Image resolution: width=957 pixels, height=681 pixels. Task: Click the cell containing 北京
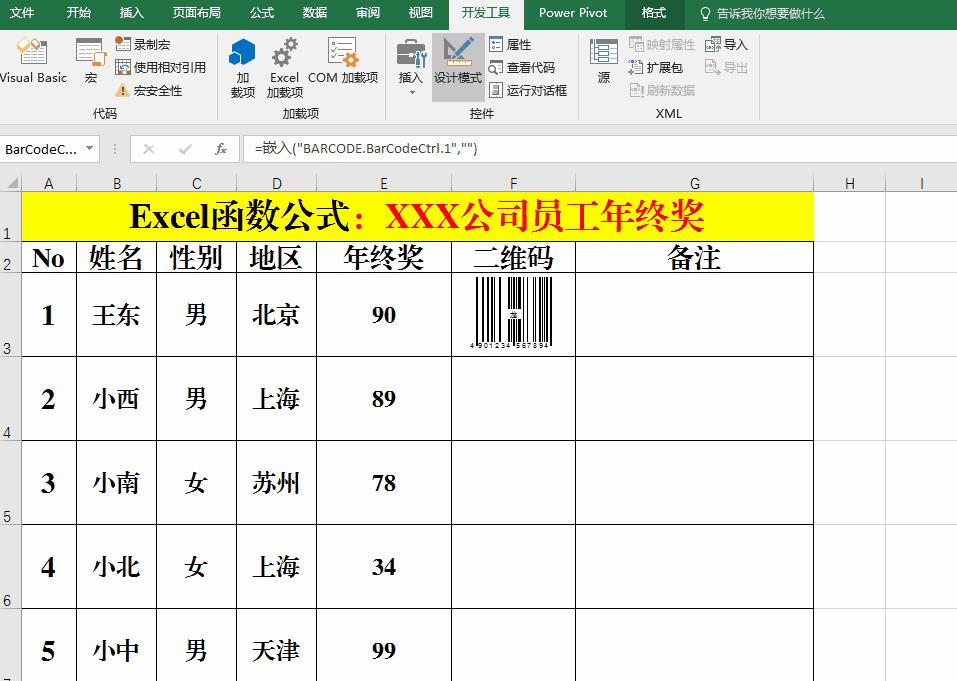click(x=276, y=315)
